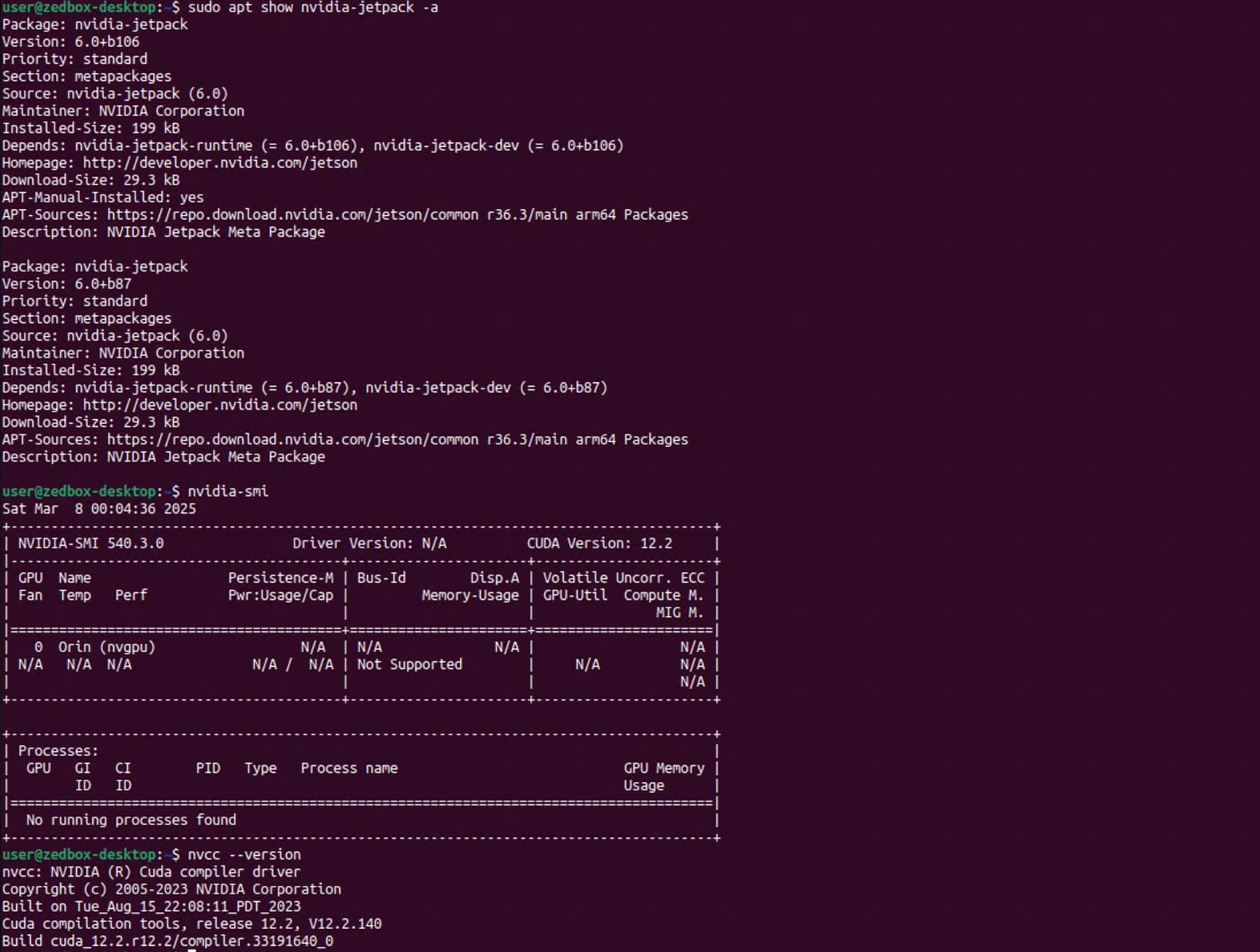Viewport: 1260px width, 952px height.
Task: Click the 'No running processes found' line
Action: [x=131, y=821]
